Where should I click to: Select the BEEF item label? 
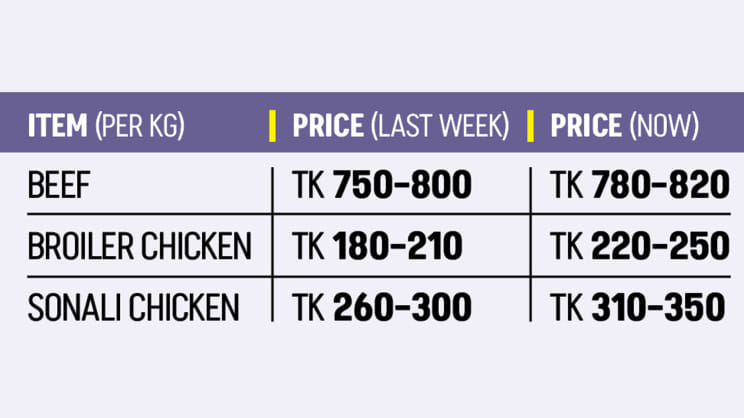tap(60, 186)
